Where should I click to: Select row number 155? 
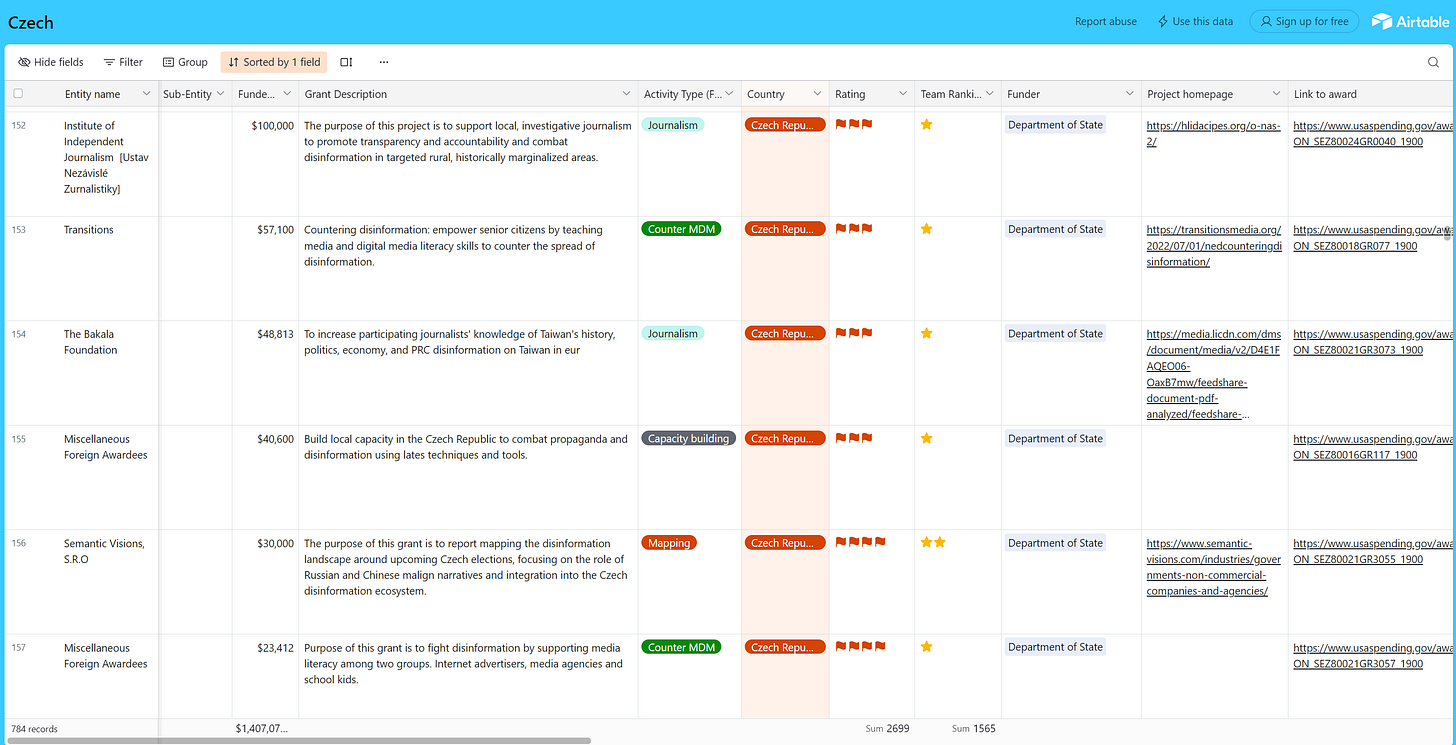(19, 438)
